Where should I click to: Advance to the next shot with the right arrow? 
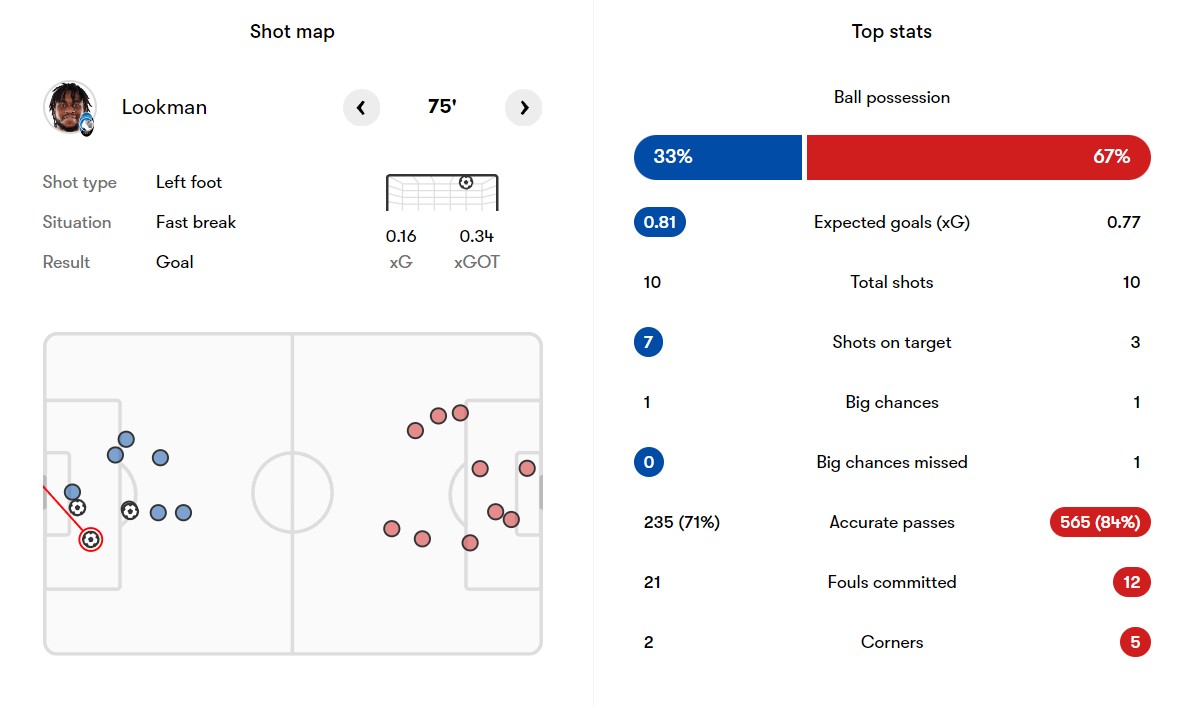(524, 108)
